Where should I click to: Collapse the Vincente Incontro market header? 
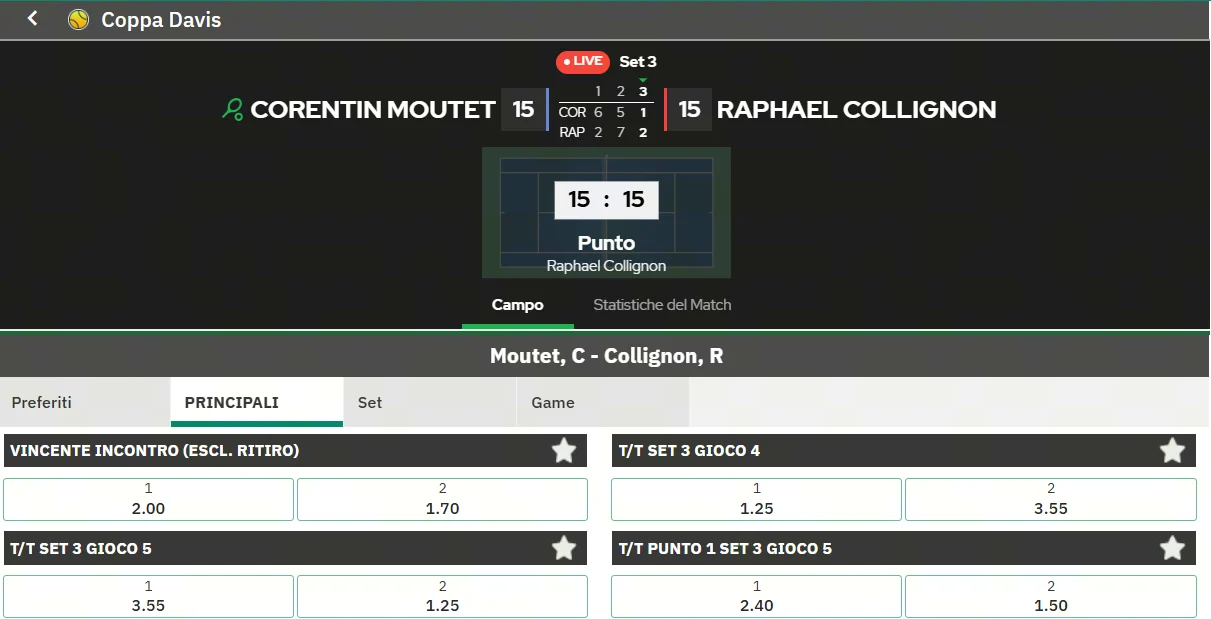click(270, 451)
